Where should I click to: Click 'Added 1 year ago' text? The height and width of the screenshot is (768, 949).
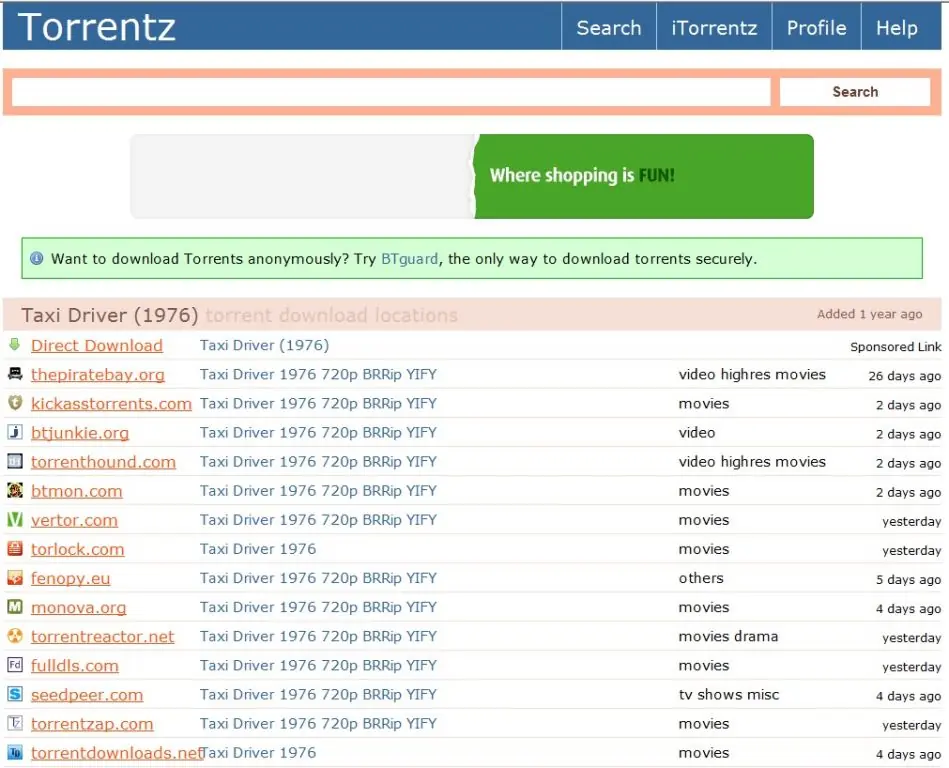[870, 313]
